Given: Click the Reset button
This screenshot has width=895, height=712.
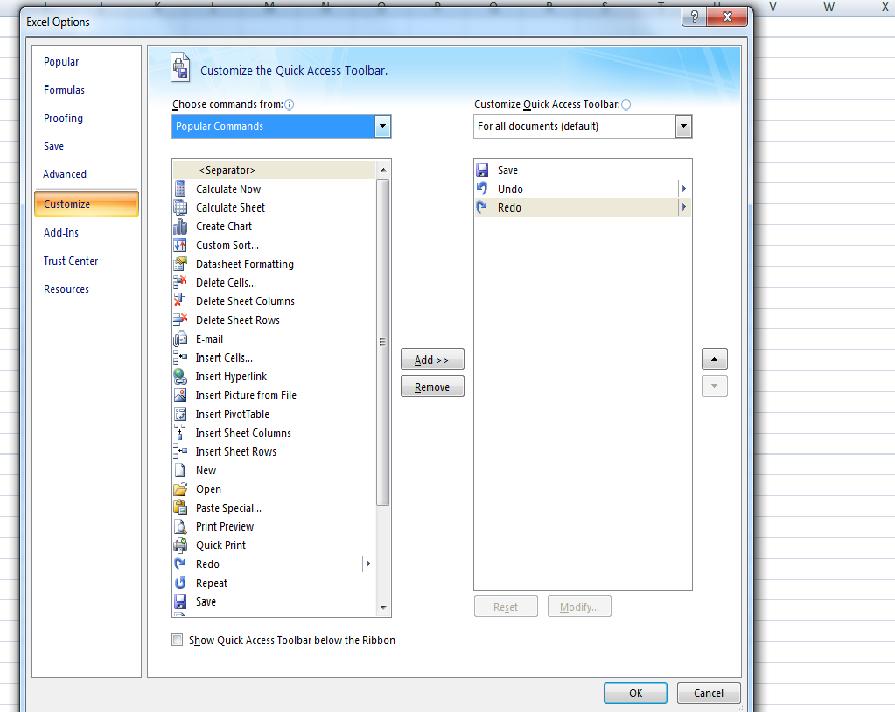Looking at the screenshot, I should pos(506,607).
